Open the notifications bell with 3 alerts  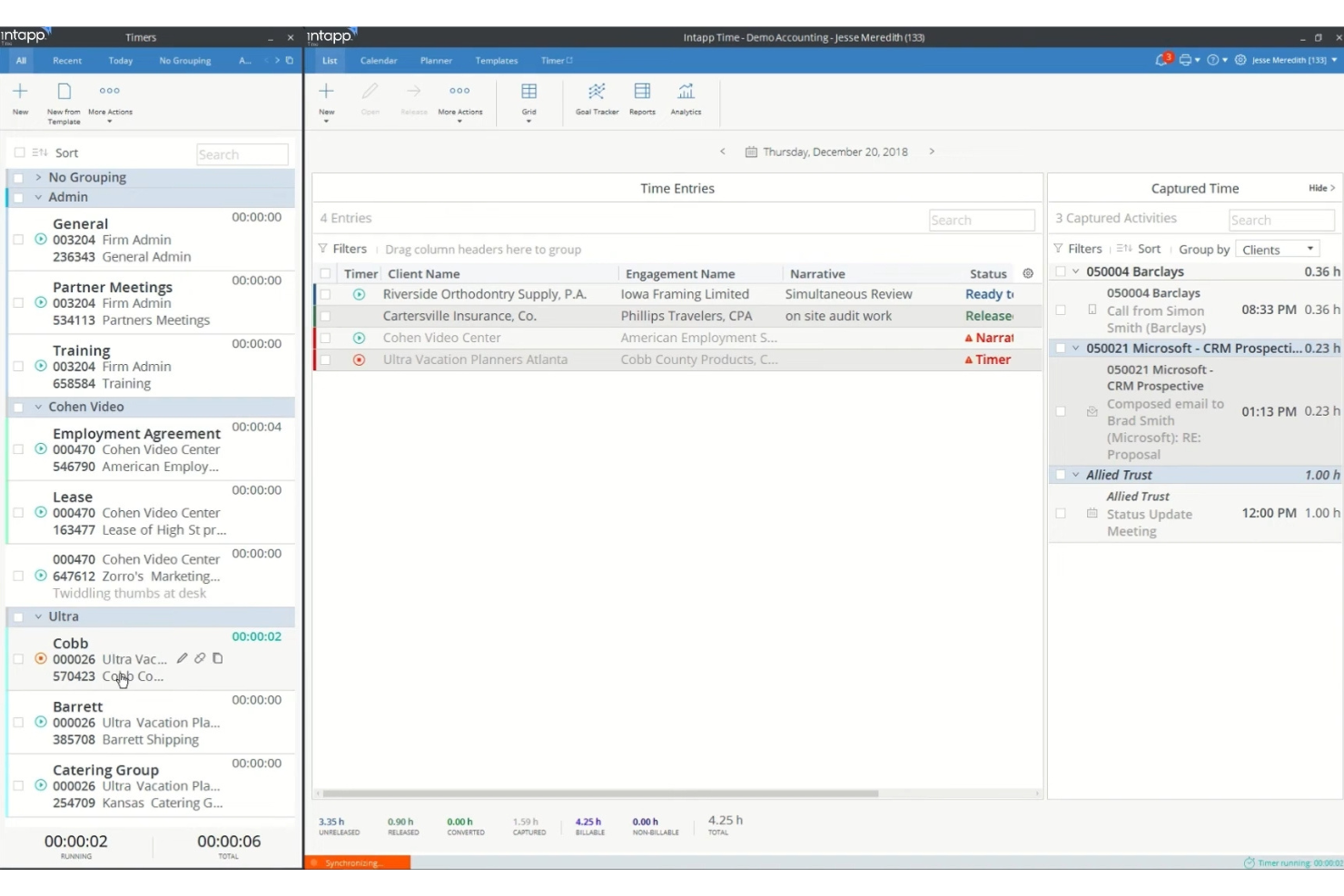[x=1162, y=60]
